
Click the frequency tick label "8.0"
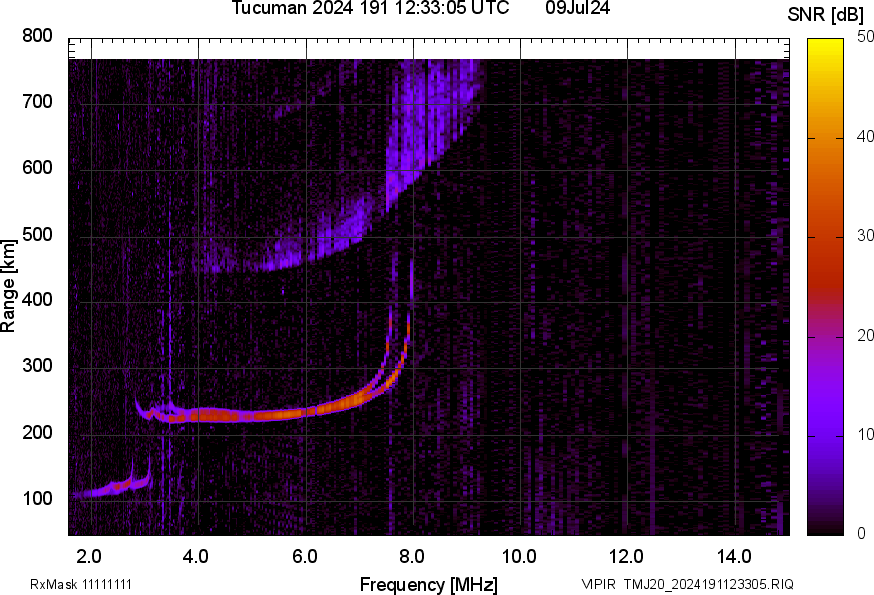[412, 556]
